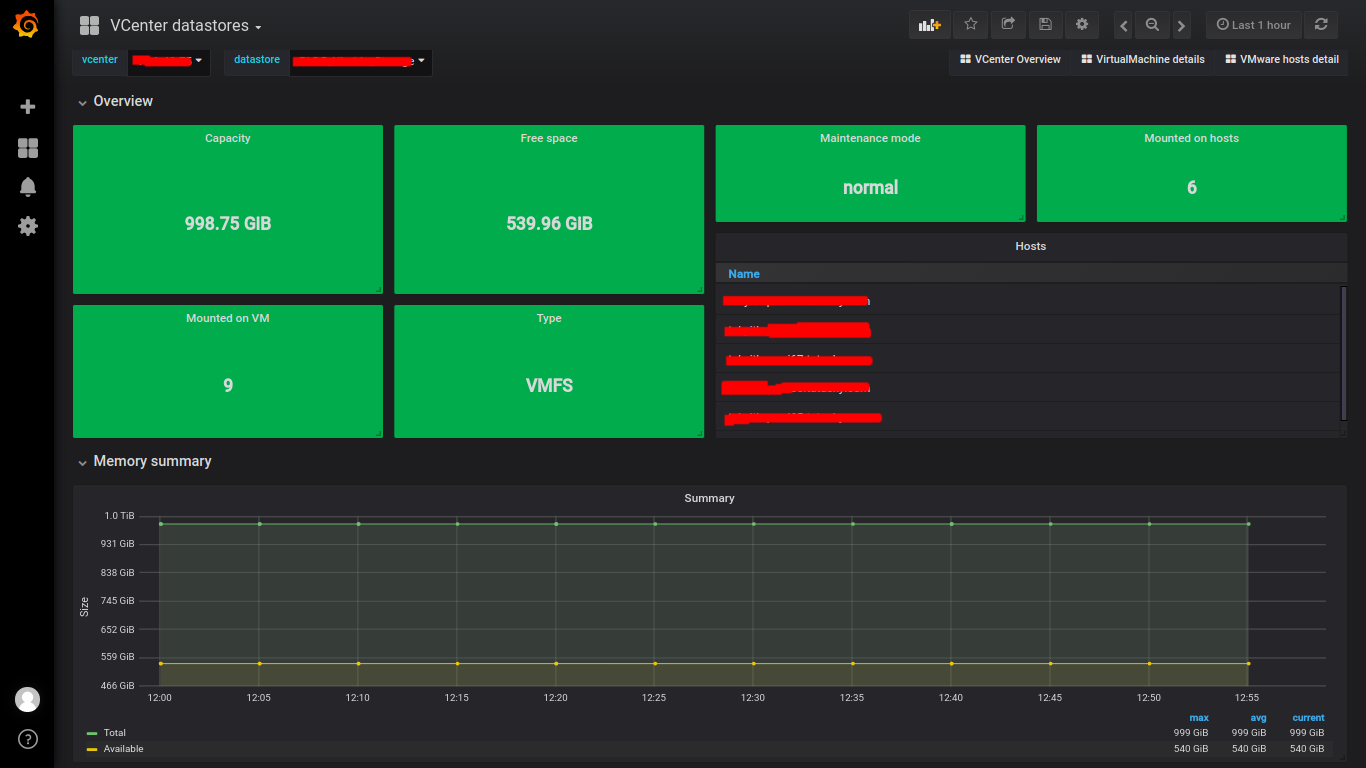Open the Grafana home logo
The height and width of the screenshot is (768, 1366).
pos(27,25)
